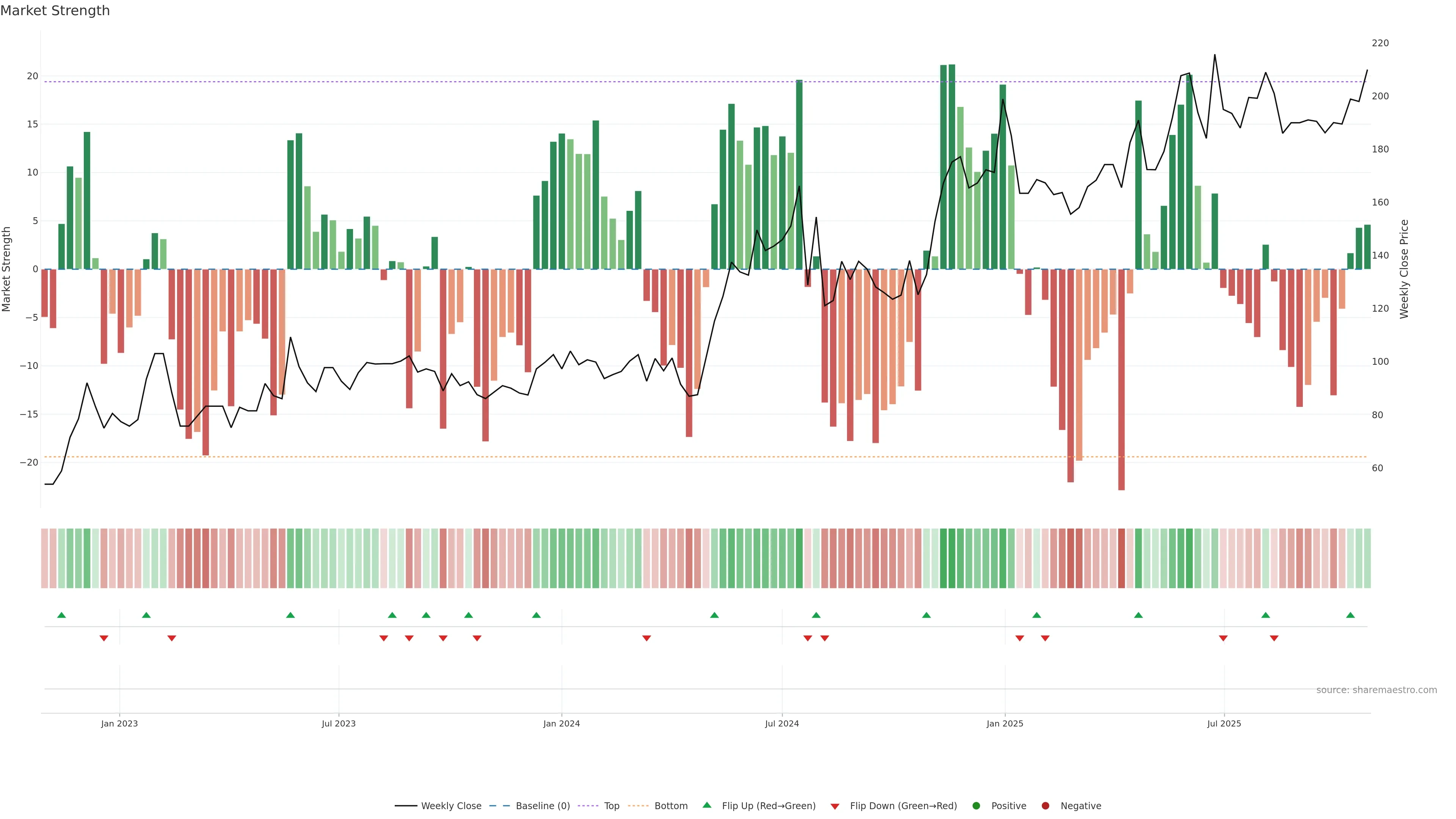Click the last green flip-up triangle marker

pyautogui.click(x=1350, y=615)
